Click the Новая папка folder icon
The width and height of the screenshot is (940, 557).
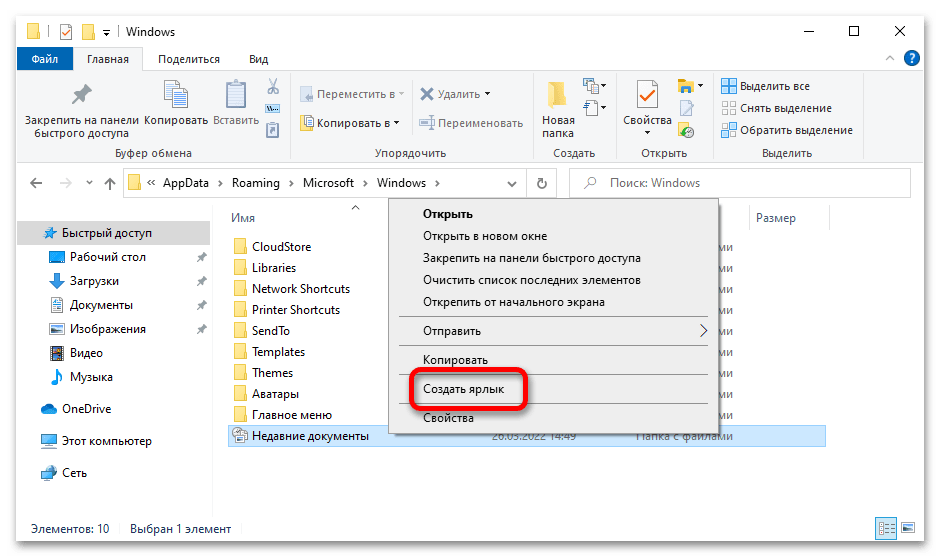[557, 96]
